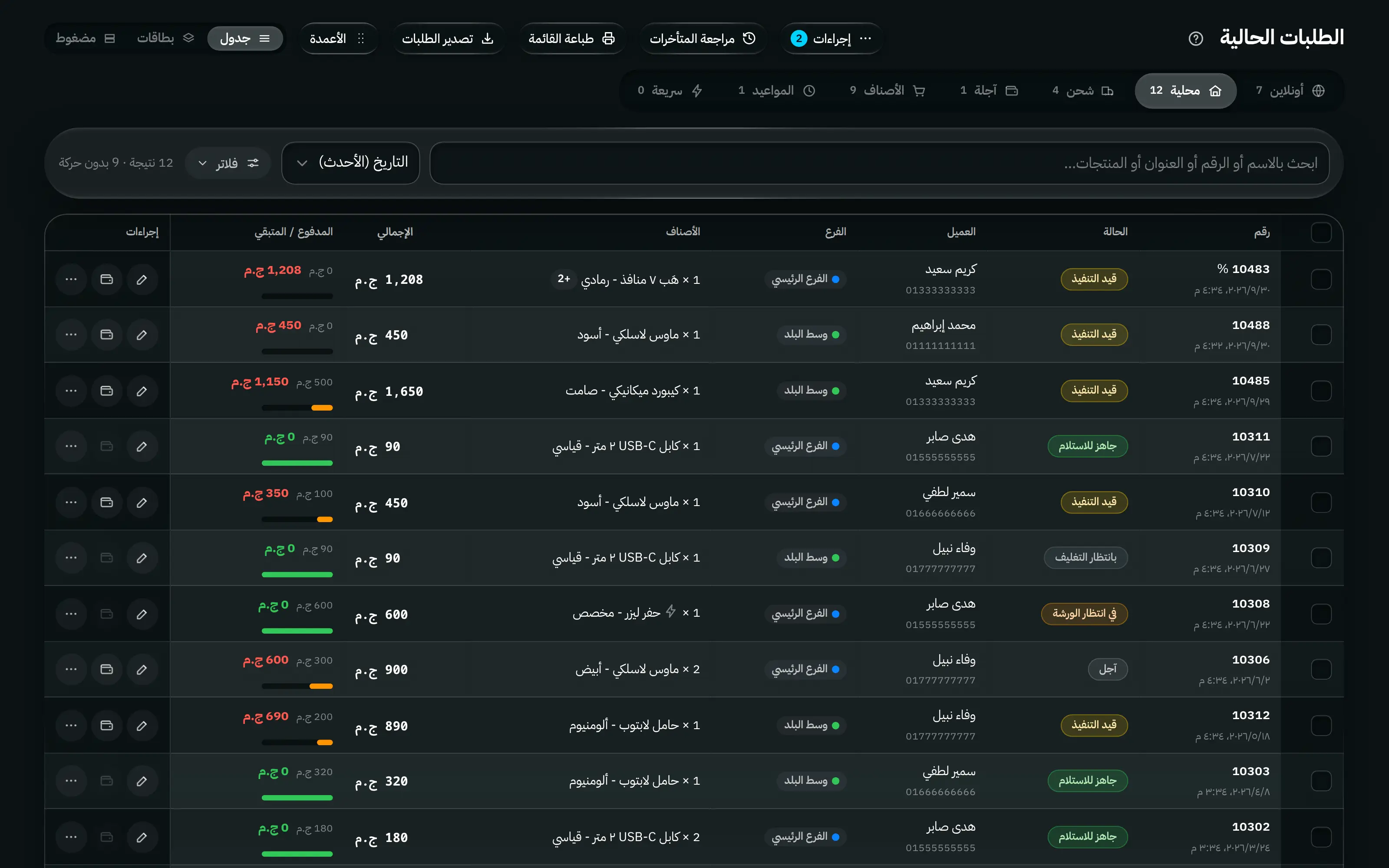Click payment progress bar for order 10311
This screenshot has height=868, width=1389.
tap(297, 463)
